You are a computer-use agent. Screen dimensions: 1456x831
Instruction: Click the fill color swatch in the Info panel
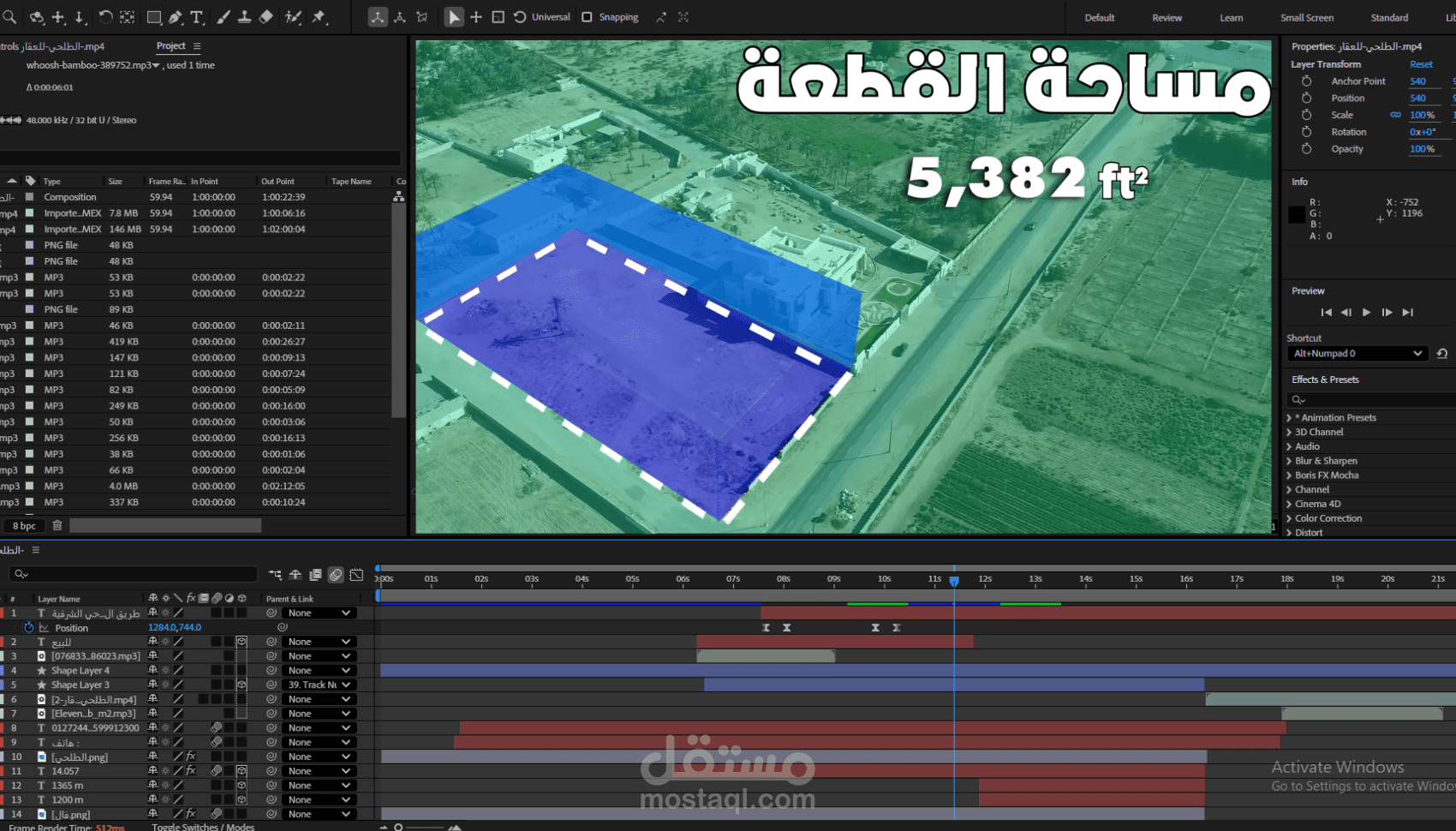[1297, 215]
